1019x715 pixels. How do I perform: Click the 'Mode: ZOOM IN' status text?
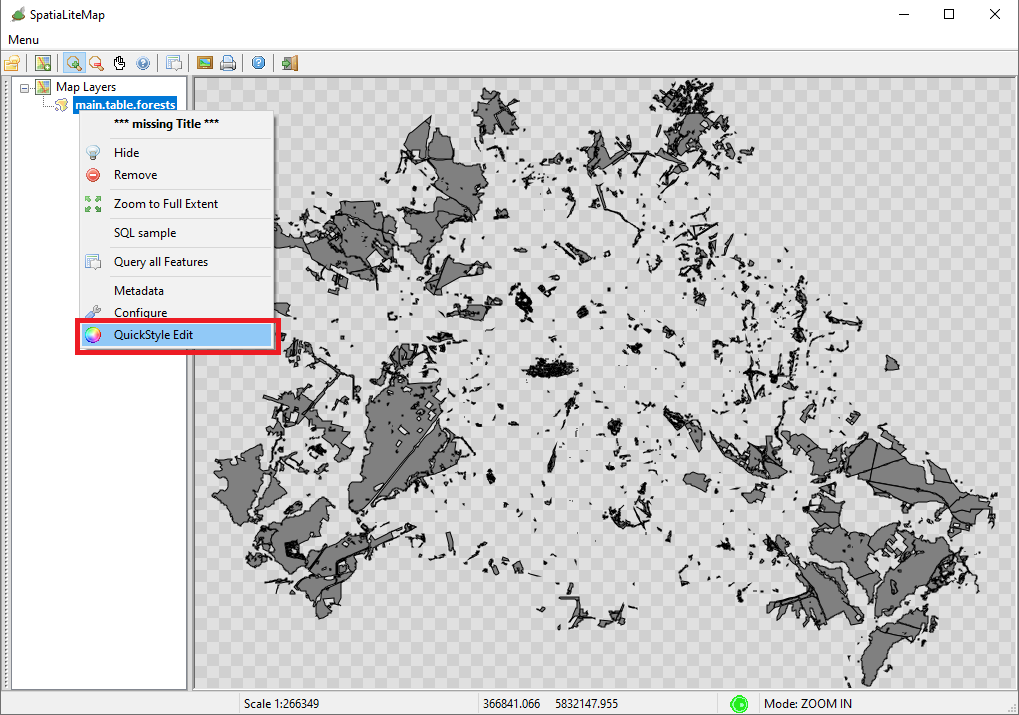[808, 704]
